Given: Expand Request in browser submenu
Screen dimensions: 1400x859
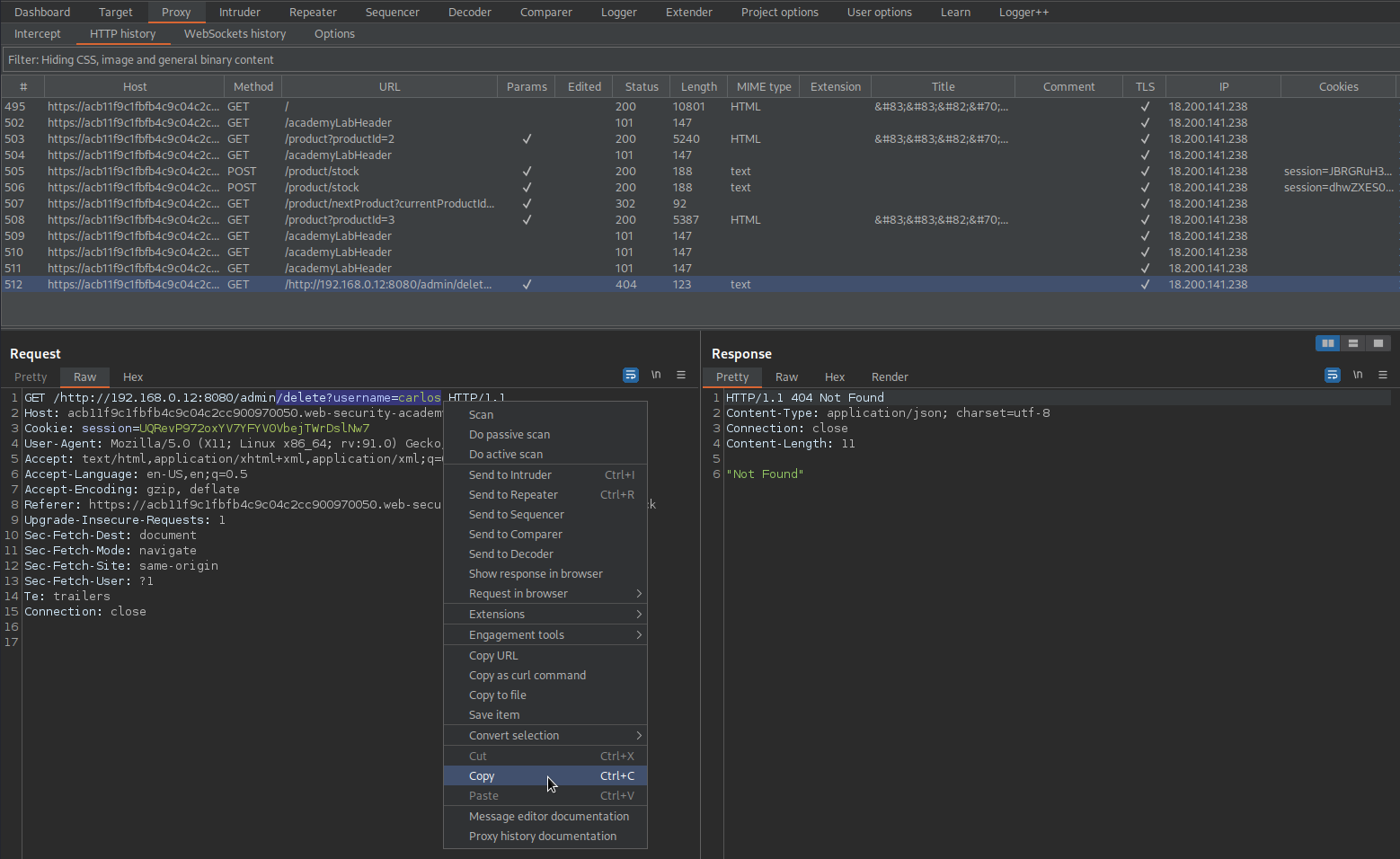Looking at the screenshot, I should (545, 593).
